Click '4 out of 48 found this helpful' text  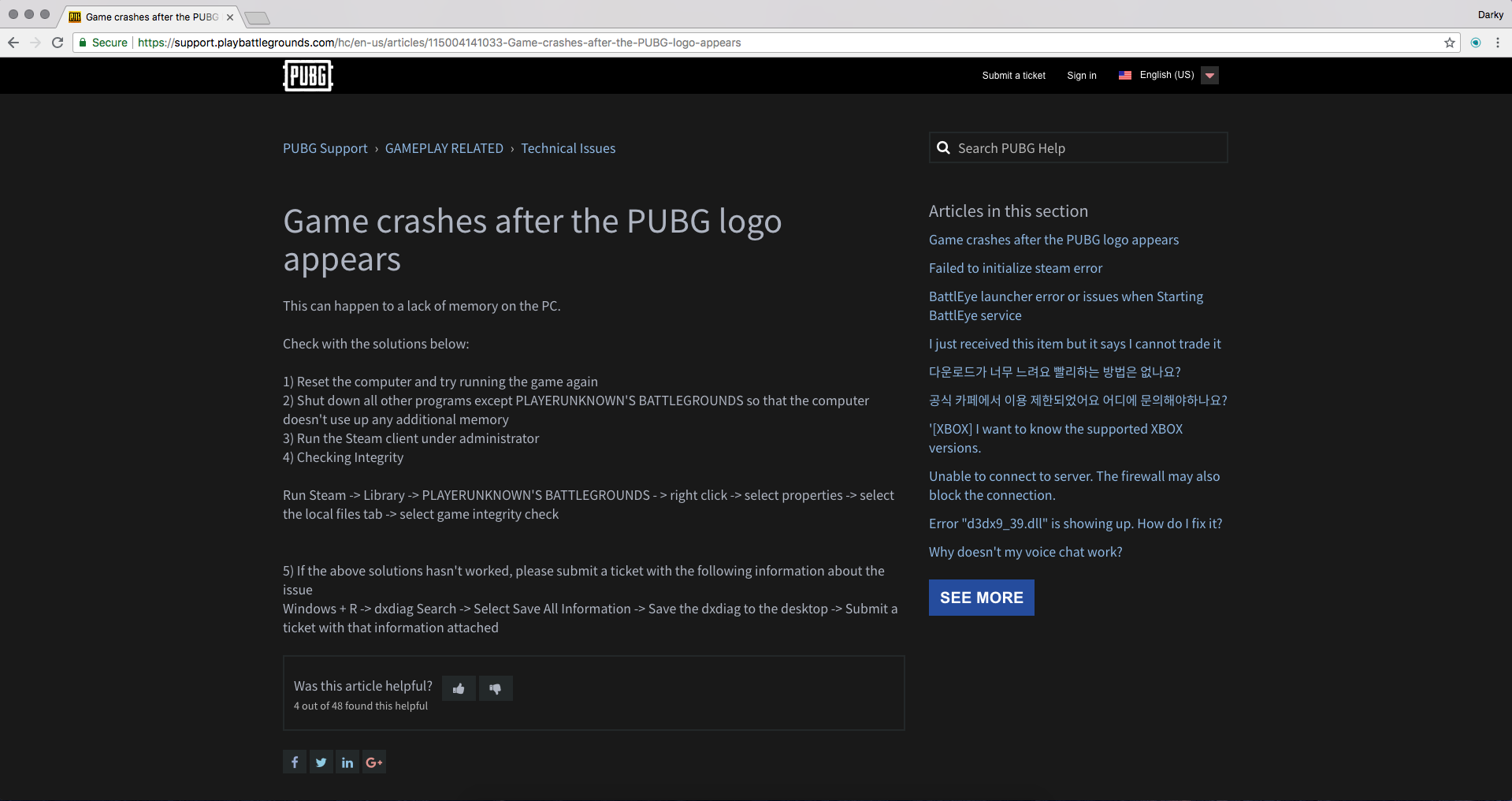361,706
